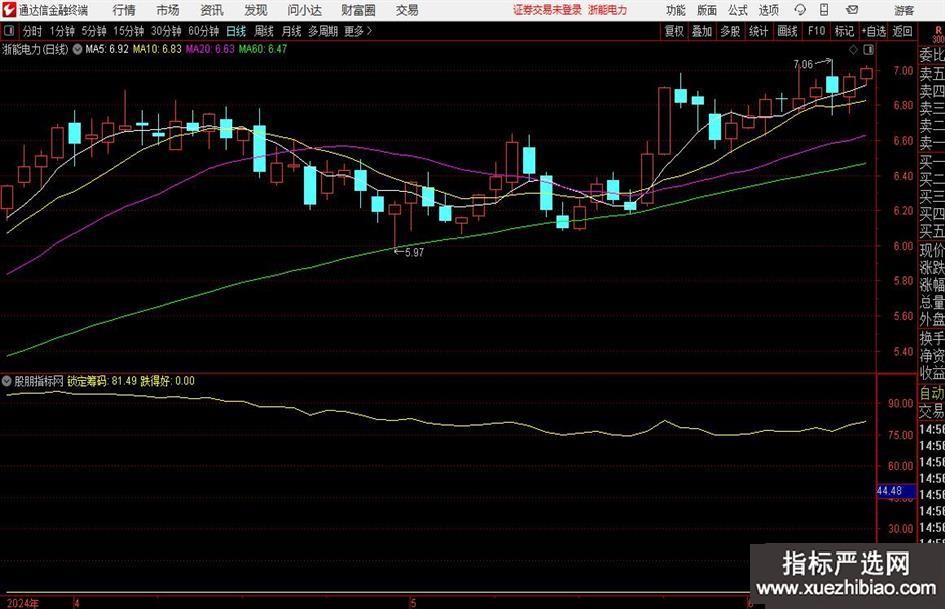Open the 行情 menu
The width and height of the screenshot is (945, 609).
coord(124,10)
